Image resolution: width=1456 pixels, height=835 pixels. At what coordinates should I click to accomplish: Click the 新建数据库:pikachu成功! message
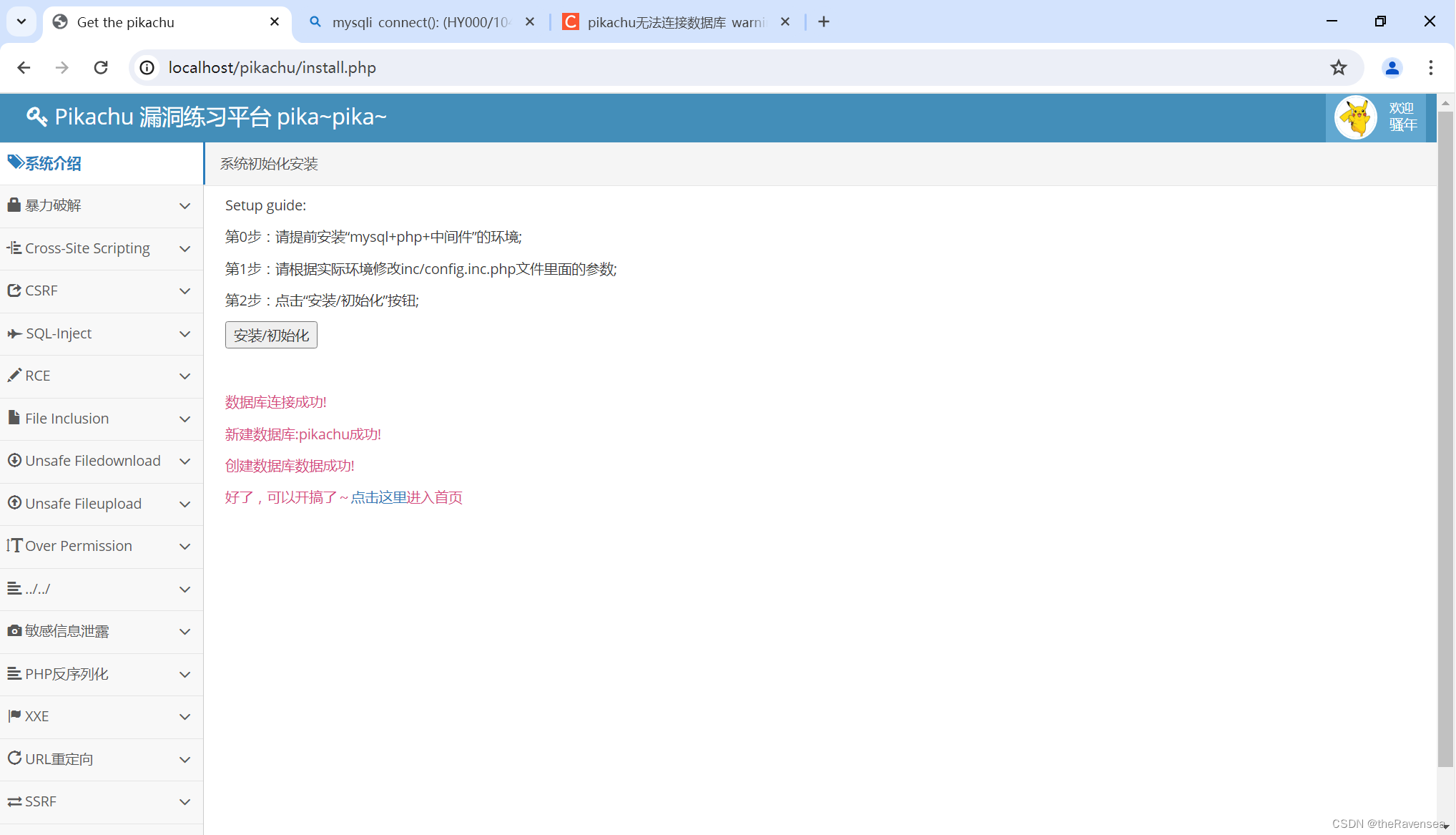(303, 434)
